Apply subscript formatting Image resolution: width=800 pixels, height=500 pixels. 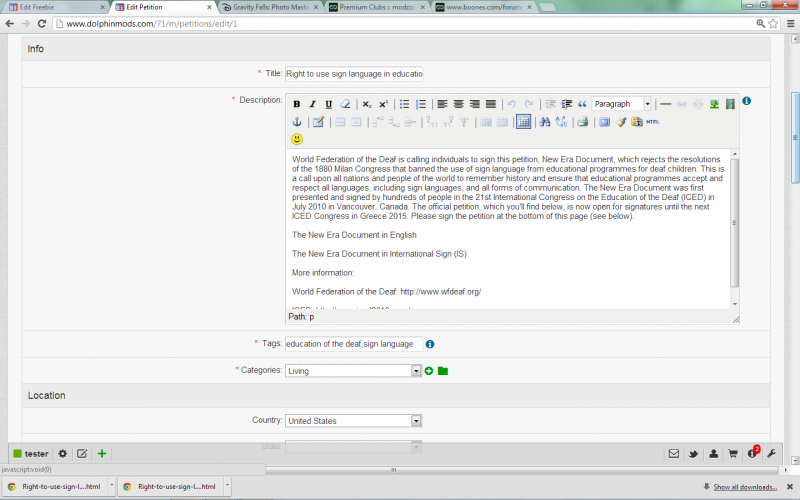click(x=366, y=104)
